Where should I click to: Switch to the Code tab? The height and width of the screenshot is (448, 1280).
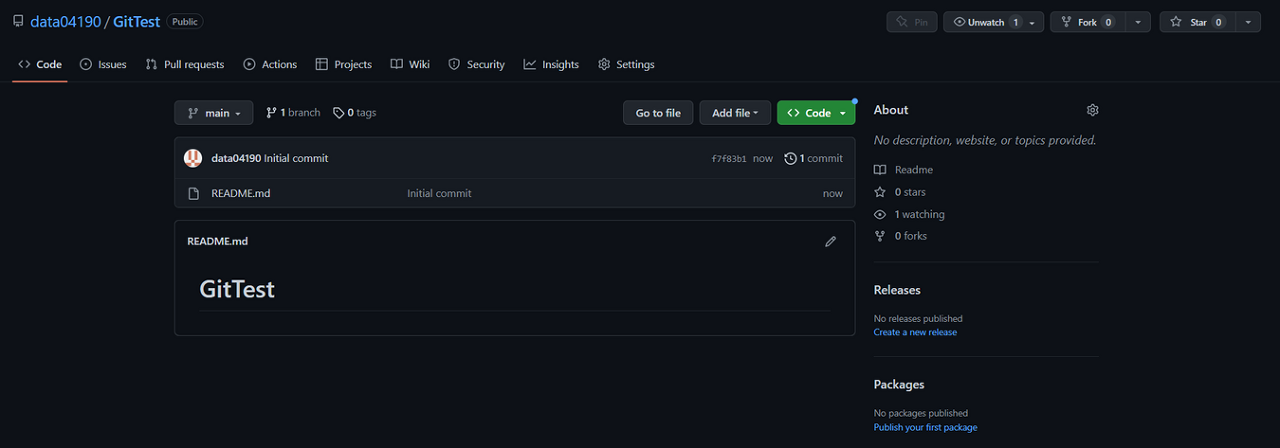coord(40,64)
